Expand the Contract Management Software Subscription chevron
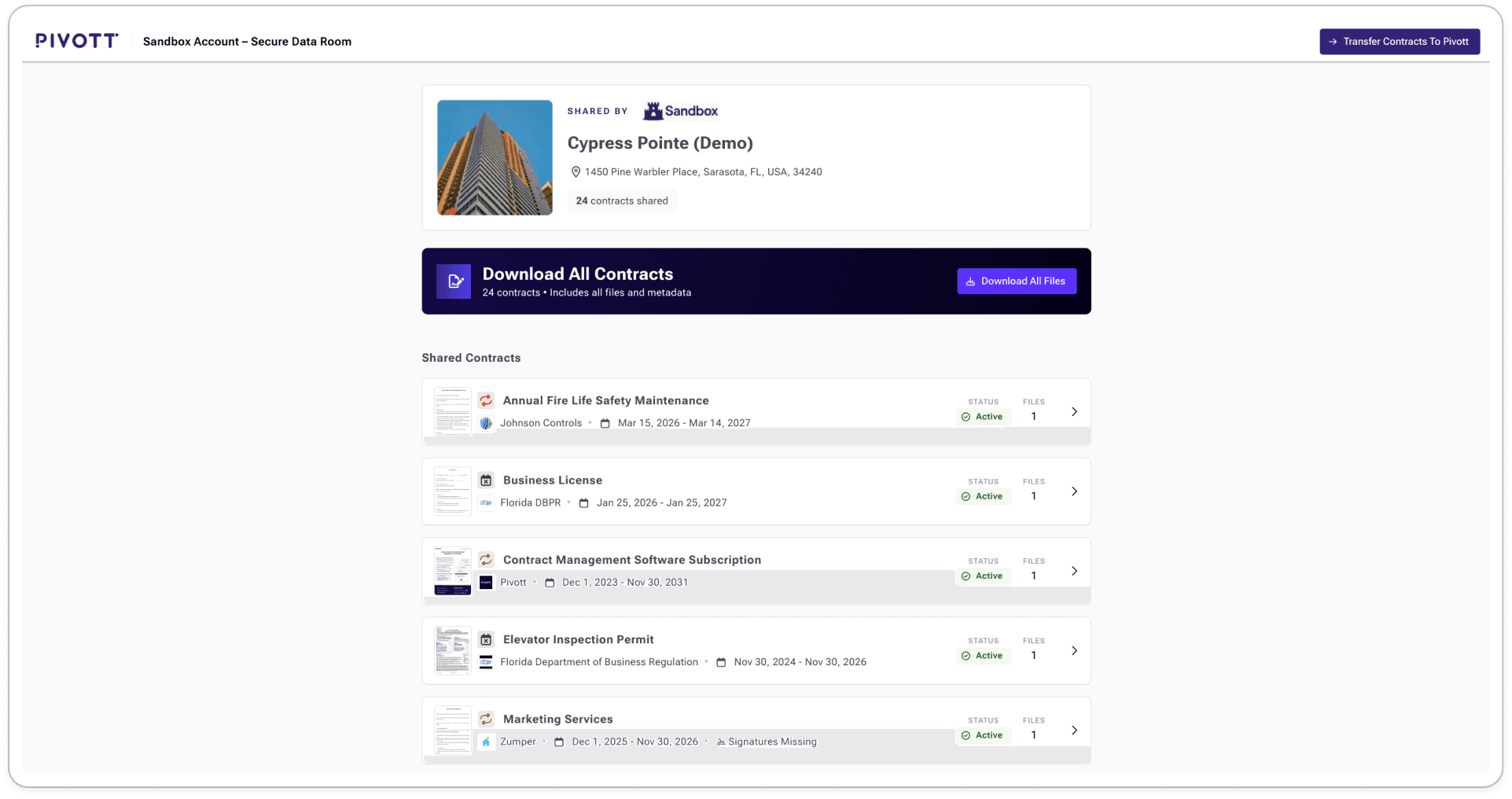 tap(1074, 571)
